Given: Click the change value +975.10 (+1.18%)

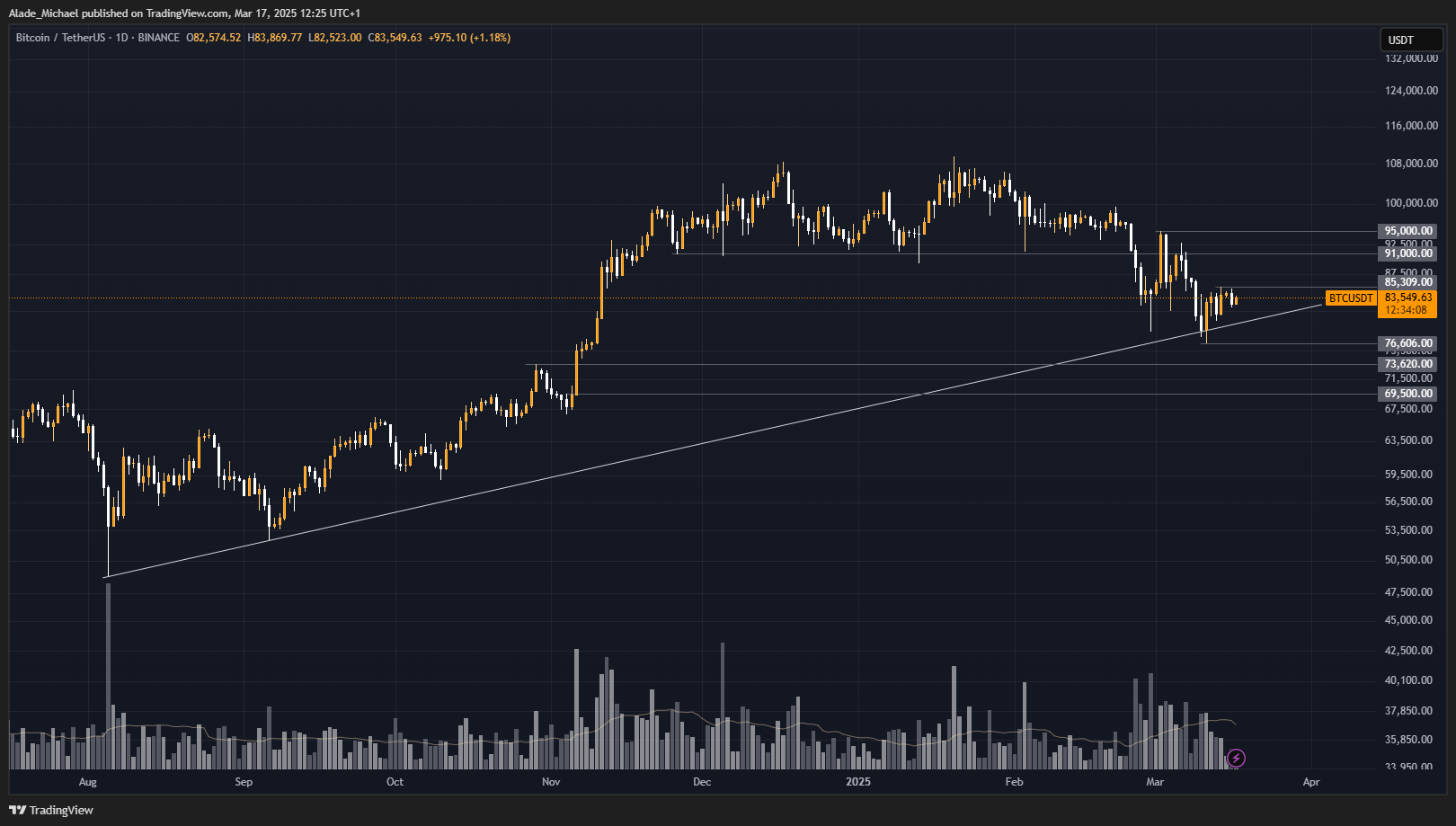Looking at the screenshot, I should (469, 38).
